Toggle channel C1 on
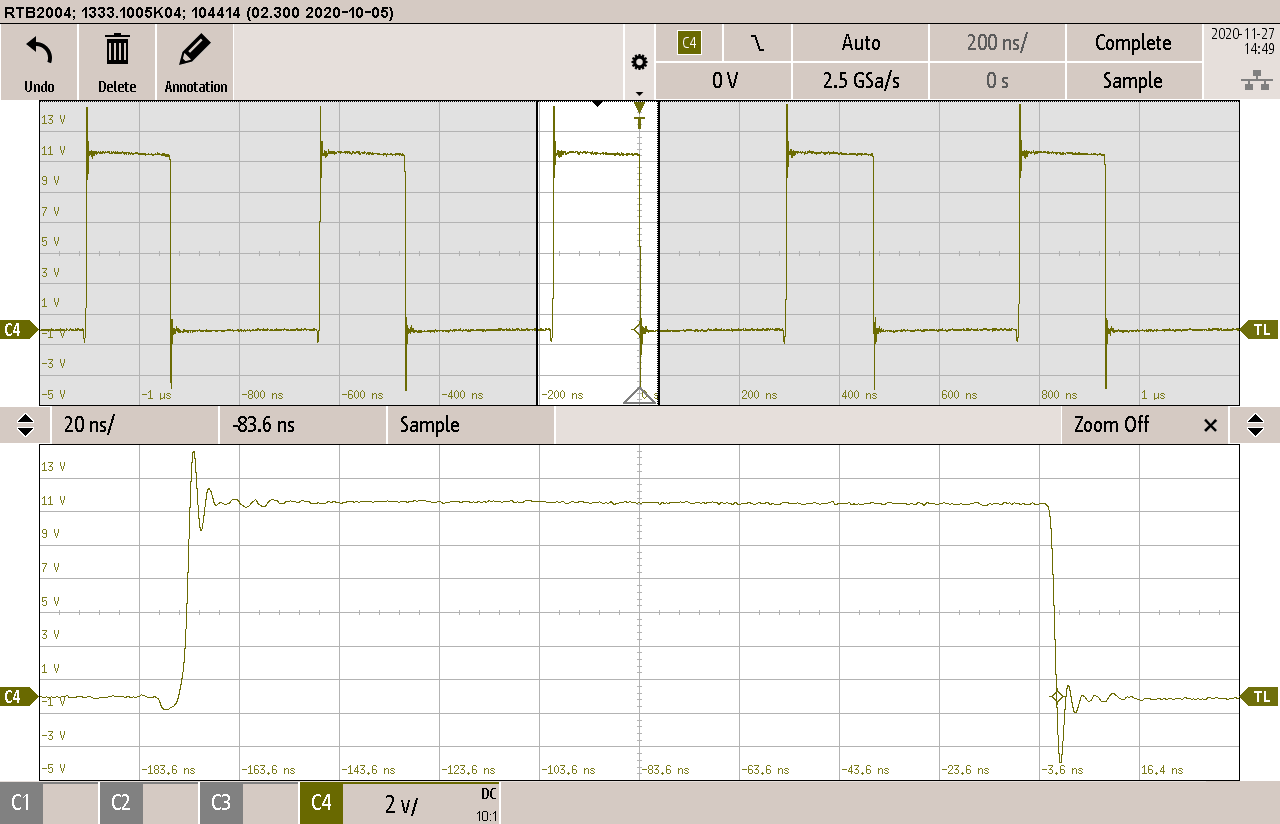The width and height of the screenshot is (1280, 824). (21, 803)
